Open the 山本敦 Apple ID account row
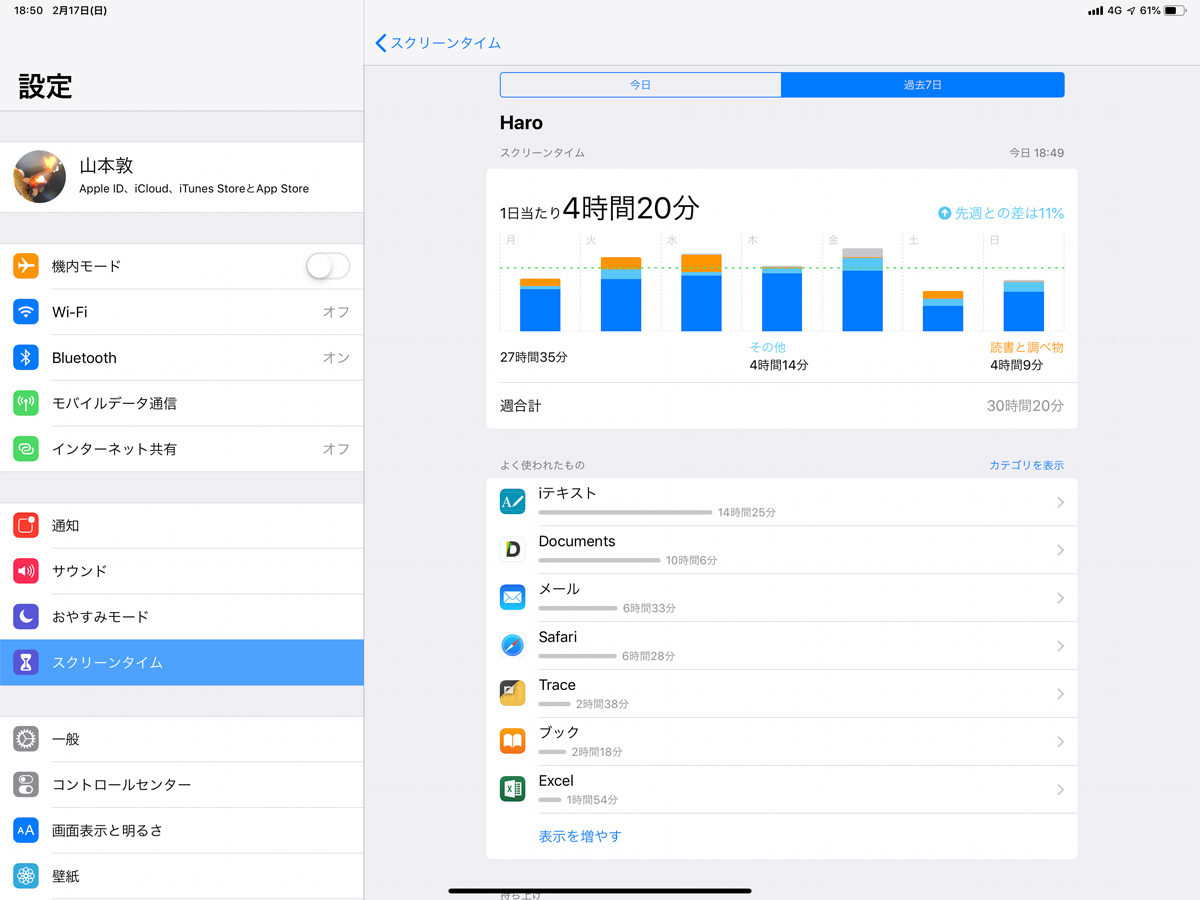1200x900 pixels. point(182,177)
